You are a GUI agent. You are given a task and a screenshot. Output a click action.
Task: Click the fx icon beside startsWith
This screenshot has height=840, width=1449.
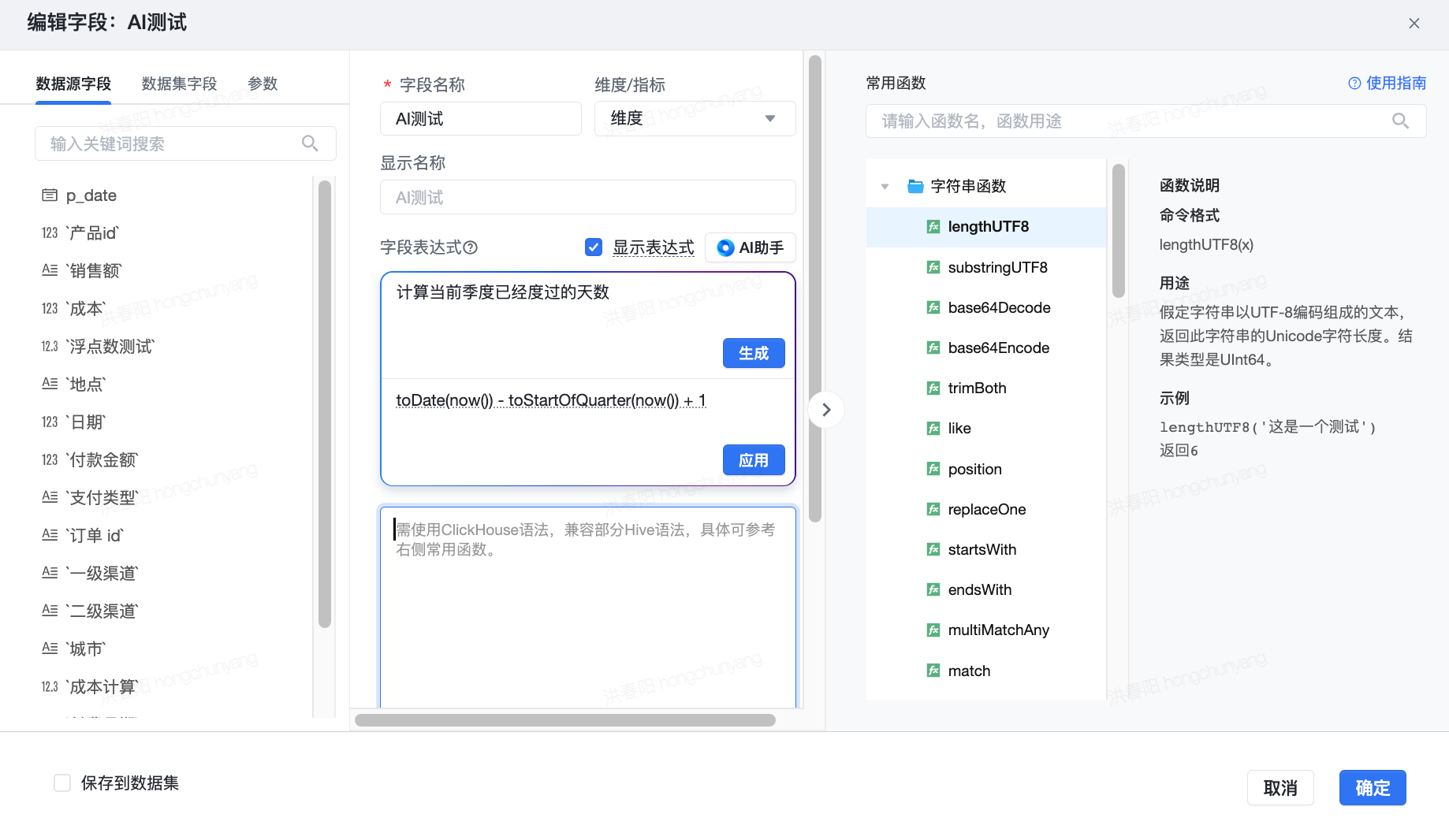tap(933, 549)
